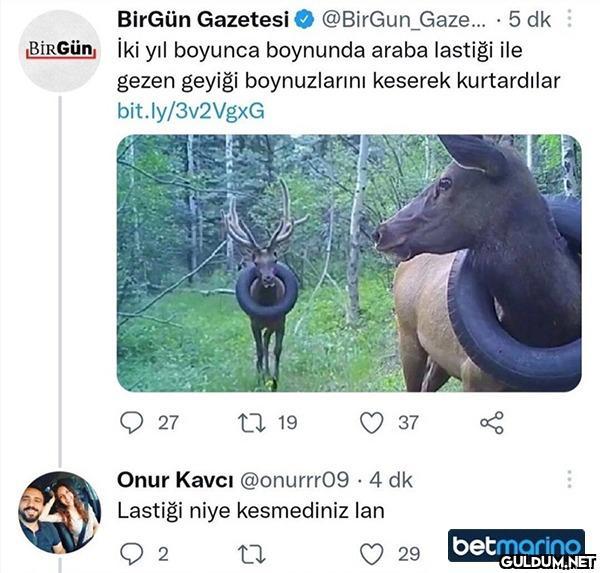Open reply icon on BirGün tweet
The image size is (600, 573).
(132, 423)
